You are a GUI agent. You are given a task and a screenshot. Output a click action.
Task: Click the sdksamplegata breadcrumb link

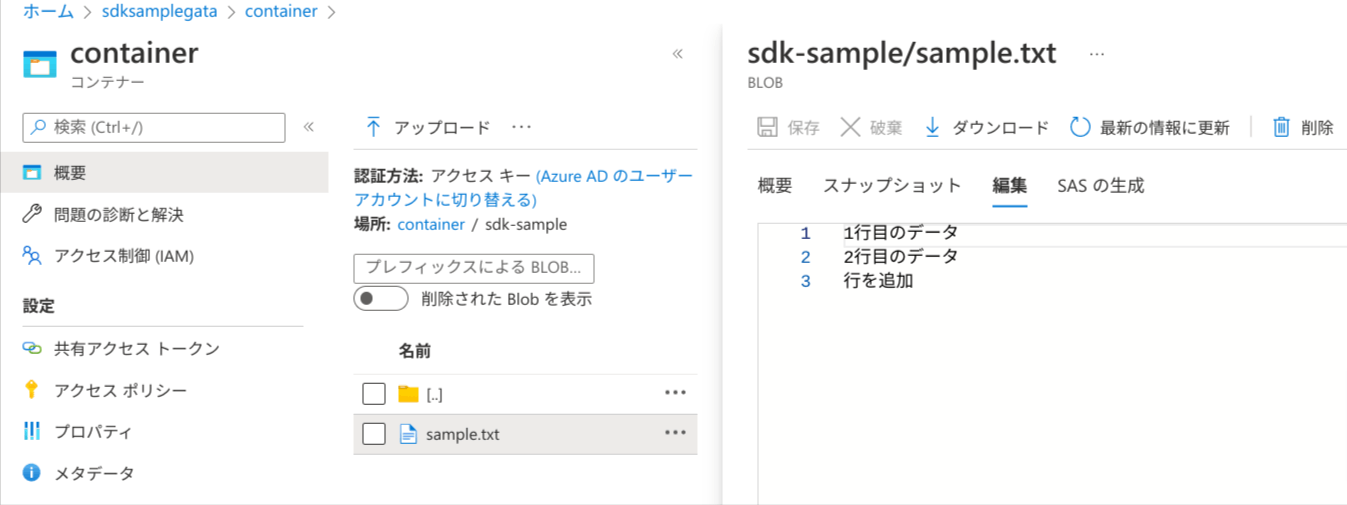[x=163, y=12]
